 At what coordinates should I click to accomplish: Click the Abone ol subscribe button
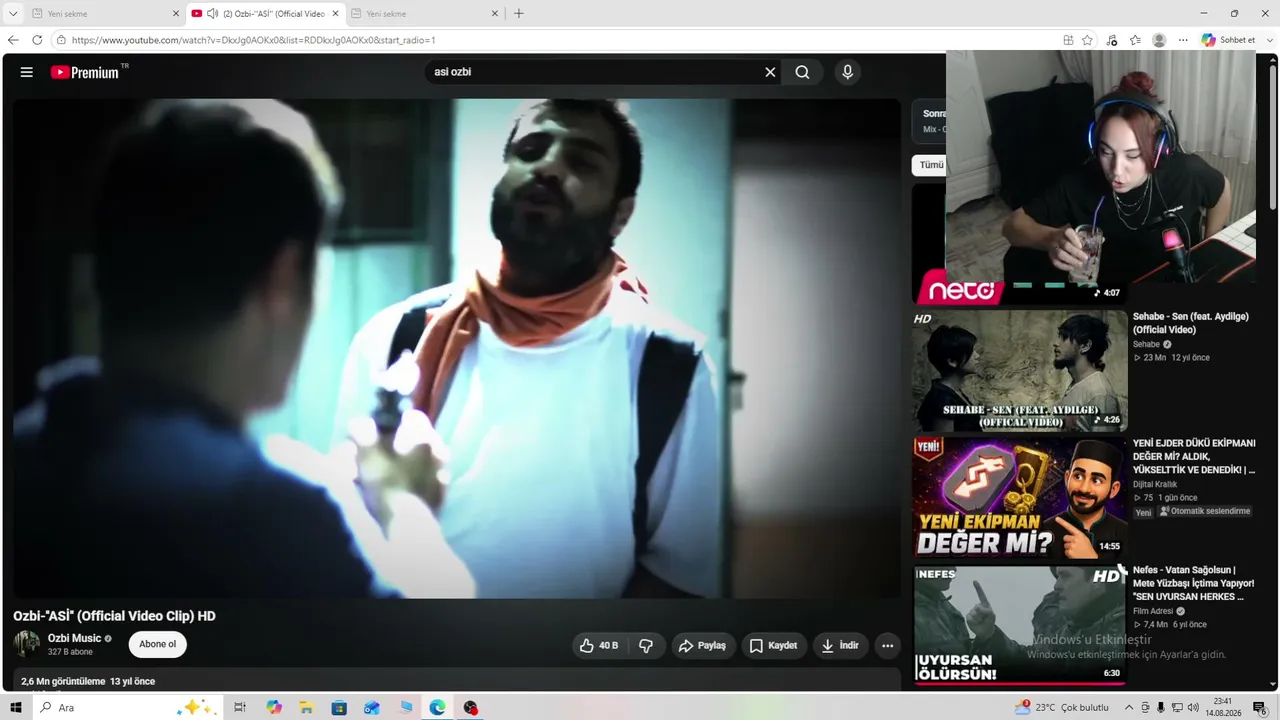pos(157,644)
